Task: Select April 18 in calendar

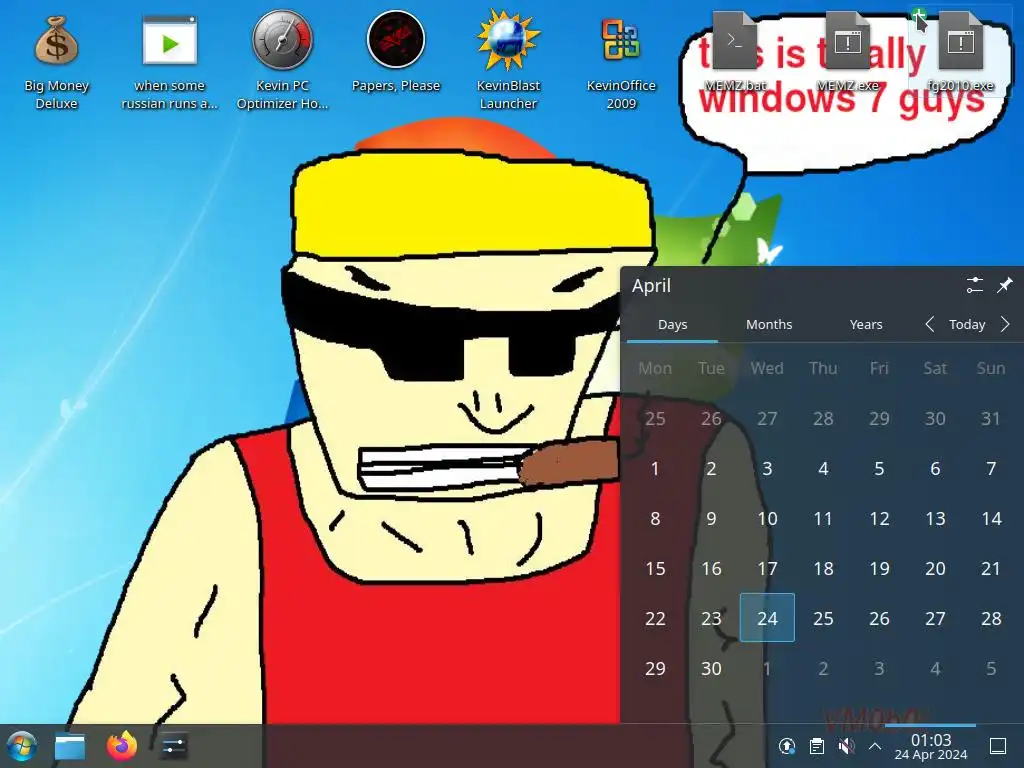Action: pyautogui.click(x=824, y=568)
